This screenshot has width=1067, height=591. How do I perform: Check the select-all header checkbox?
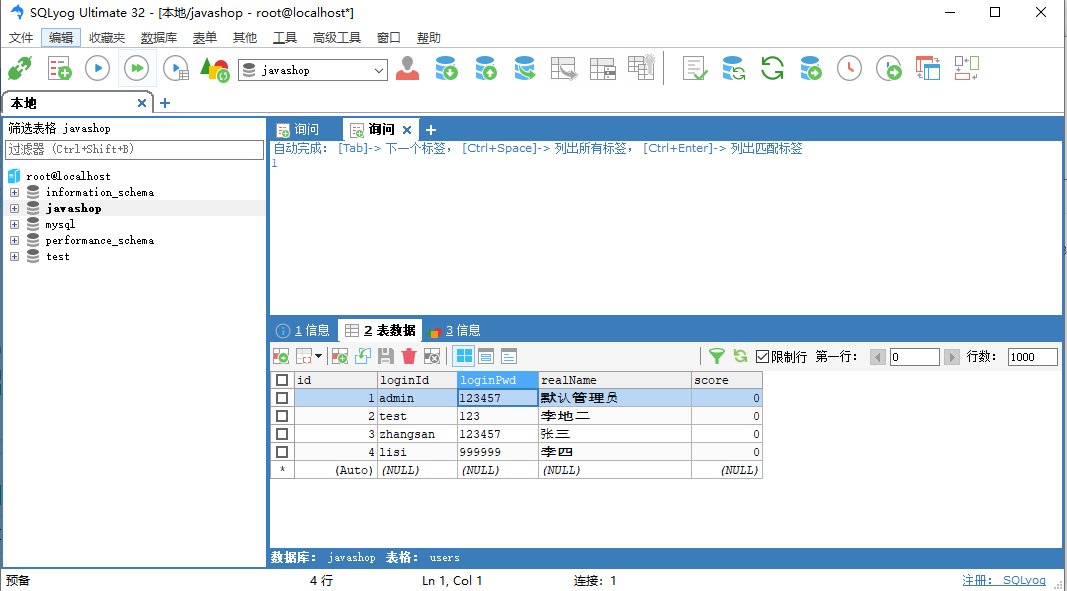[282, 380]
